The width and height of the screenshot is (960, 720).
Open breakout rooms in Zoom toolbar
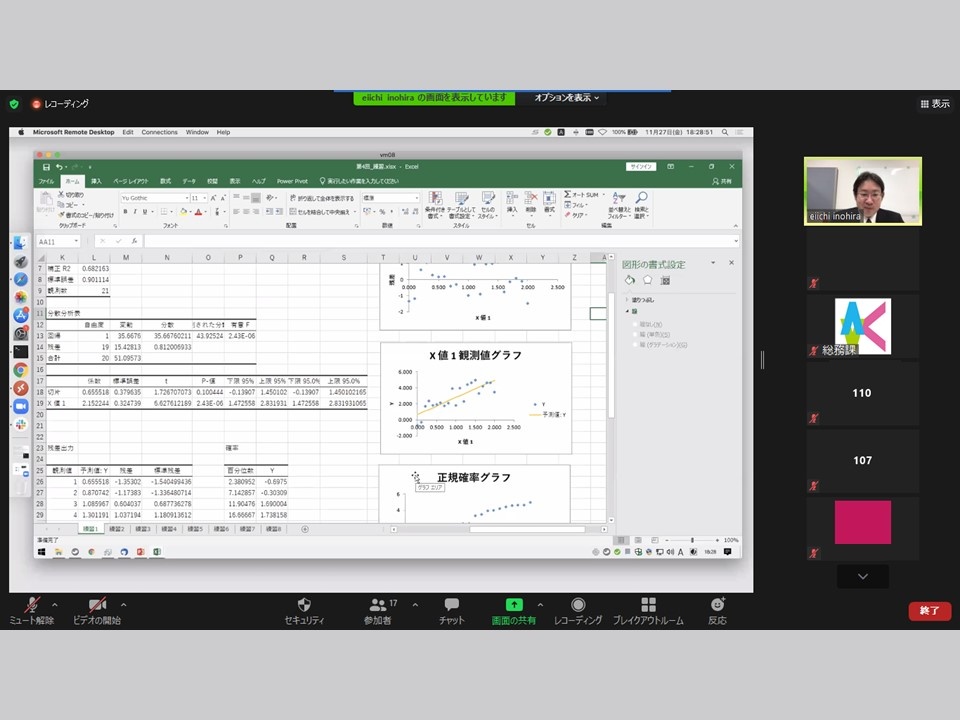648,610
